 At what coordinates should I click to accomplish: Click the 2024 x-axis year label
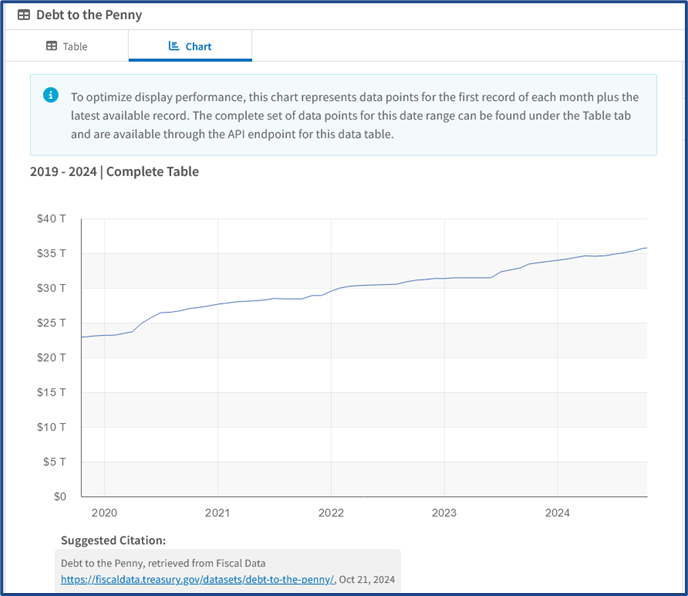click(557, 513)
